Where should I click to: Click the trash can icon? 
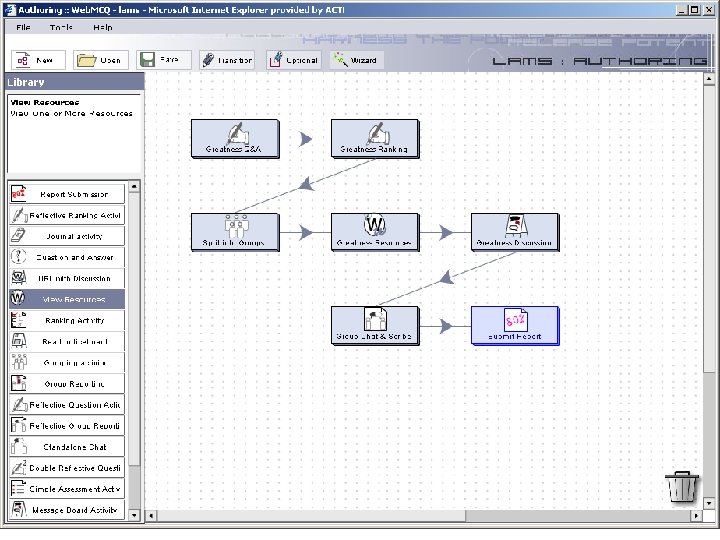[682, 486]
